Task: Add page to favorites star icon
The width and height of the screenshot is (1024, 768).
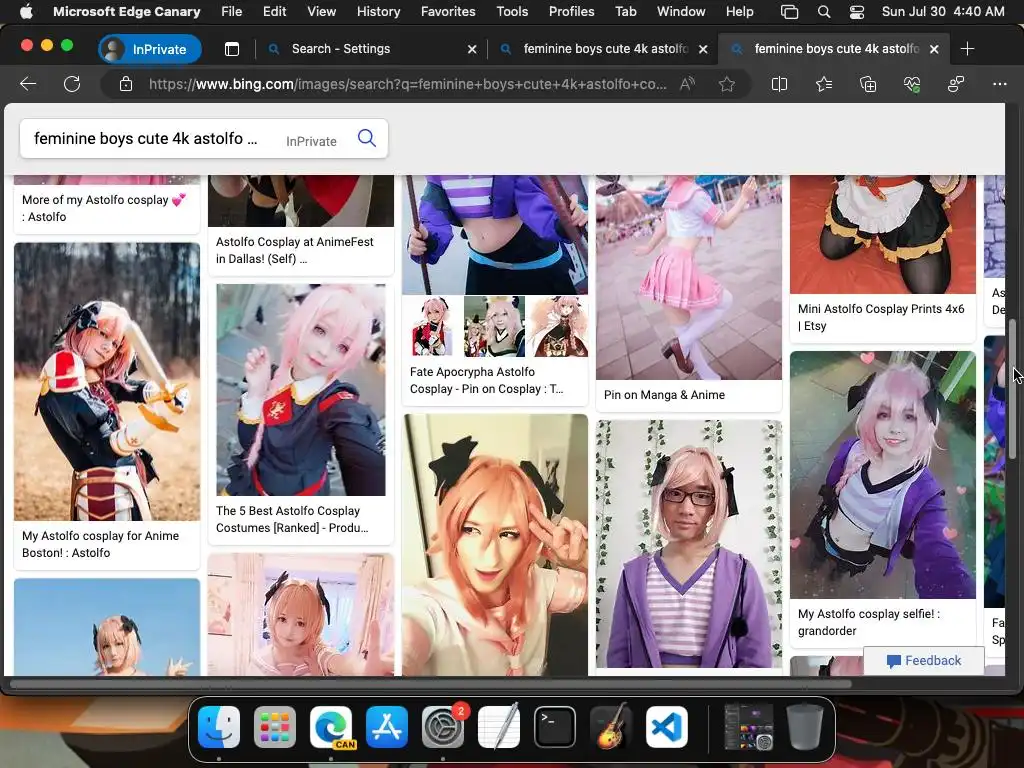Action: pyautogui.click(x=727, y=84)
